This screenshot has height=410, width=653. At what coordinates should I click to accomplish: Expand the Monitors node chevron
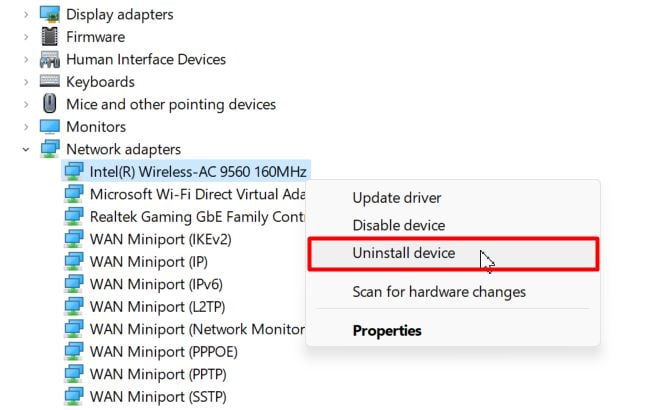[x=26, y=127]
